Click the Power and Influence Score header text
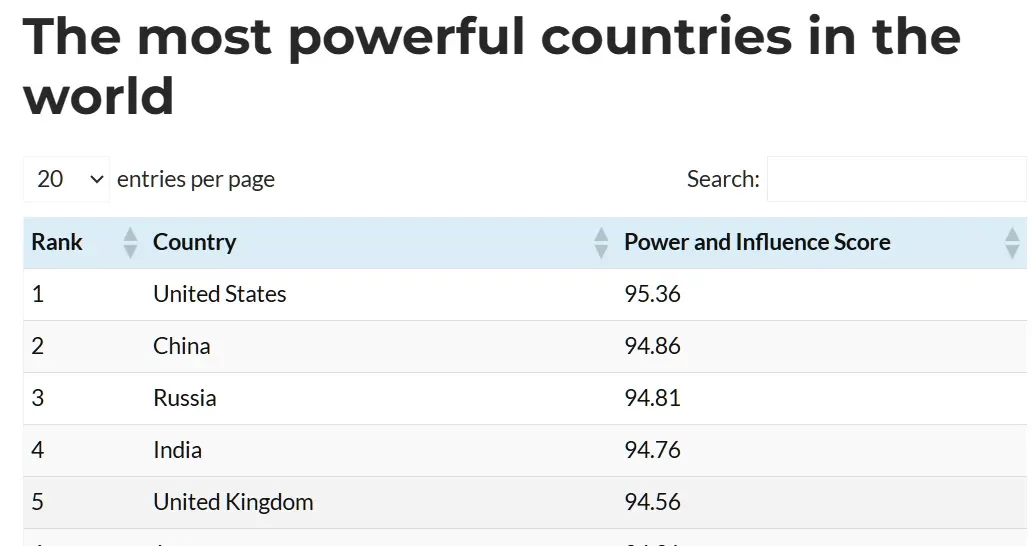This screenshot has width=1032, height=546. point(757,242)
